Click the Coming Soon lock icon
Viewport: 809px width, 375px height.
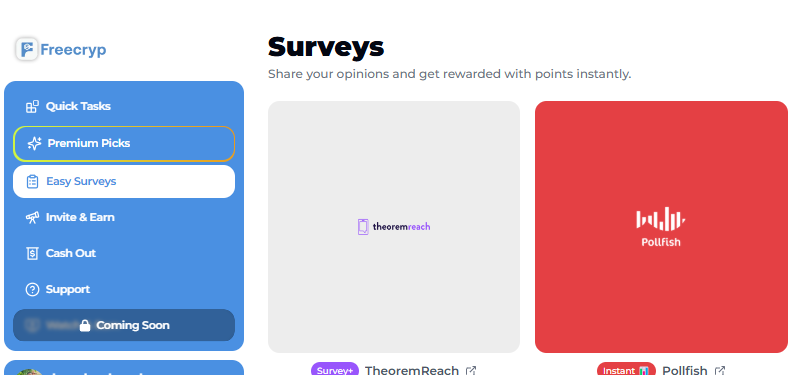coord(85,325)
